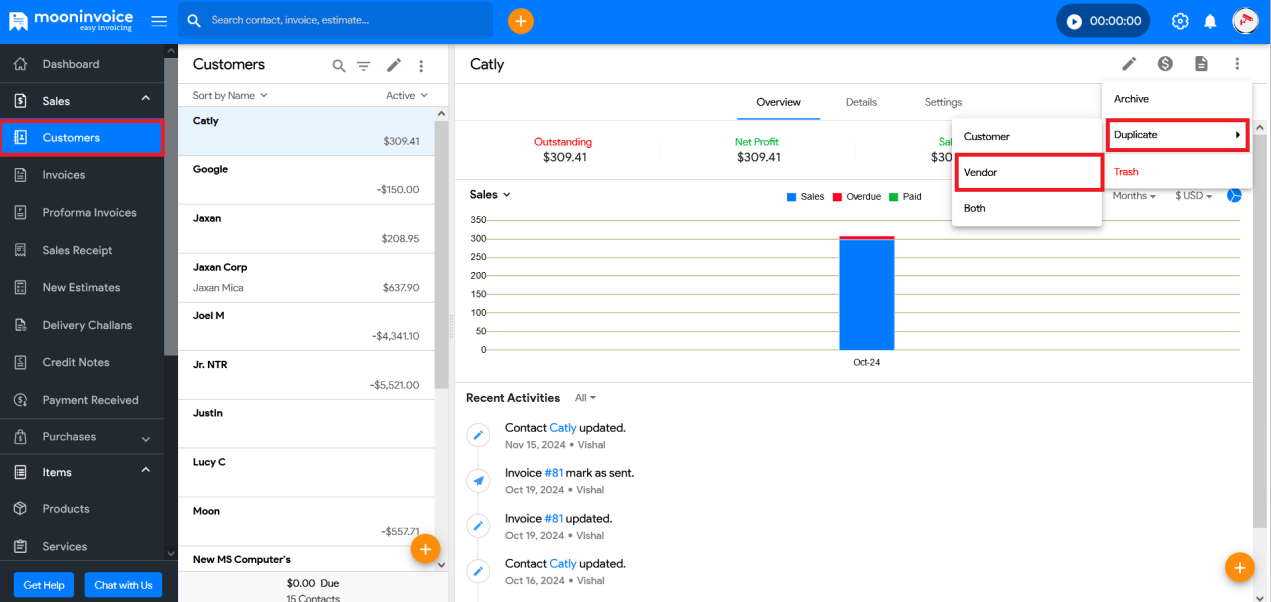Expand the Purchases sidebar section
Viewport: 1271px width, 602px height.
(146, 438)
